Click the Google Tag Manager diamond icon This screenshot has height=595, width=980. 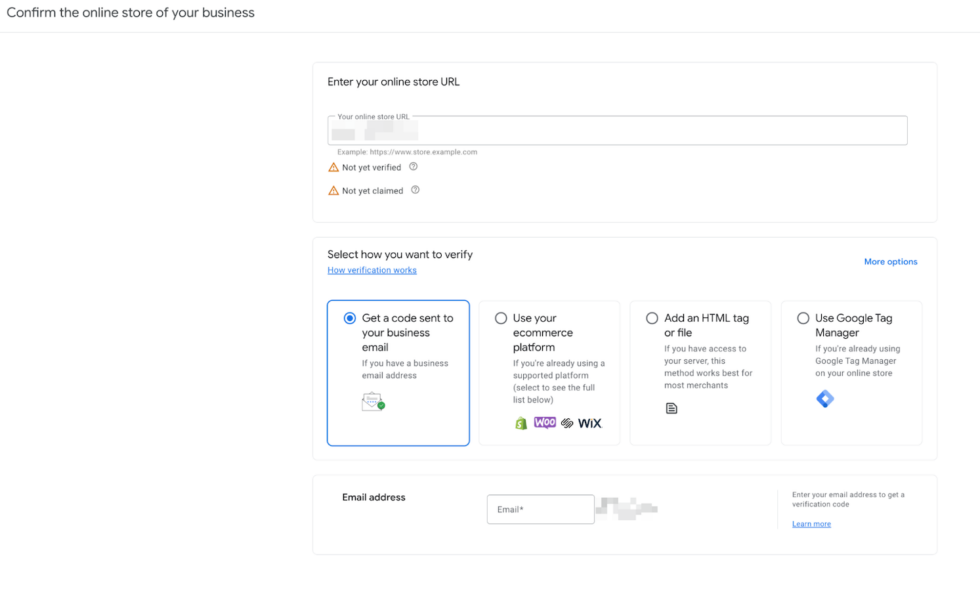[824, 397]
